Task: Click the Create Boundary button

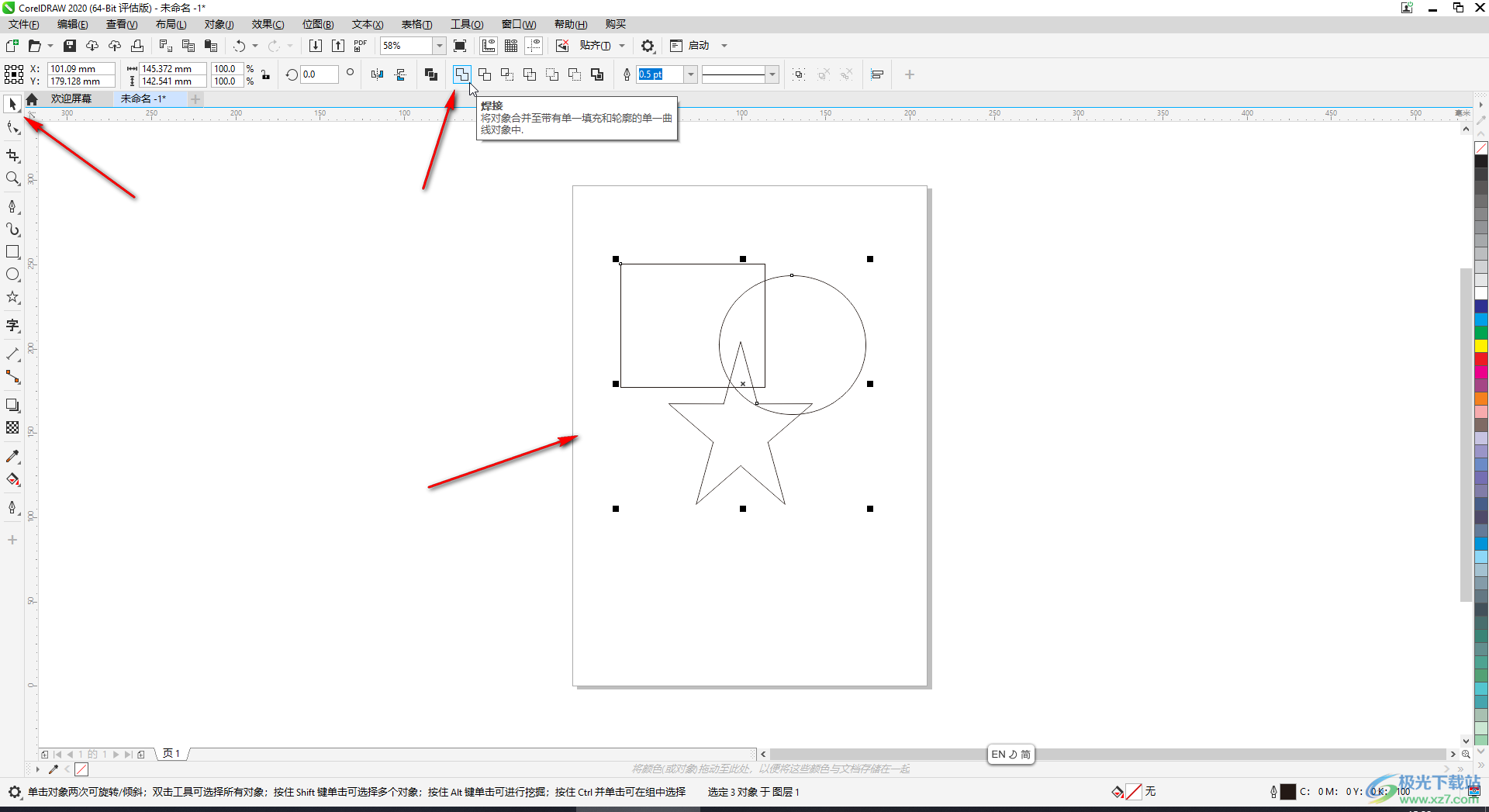Action: tap(597, 74)
